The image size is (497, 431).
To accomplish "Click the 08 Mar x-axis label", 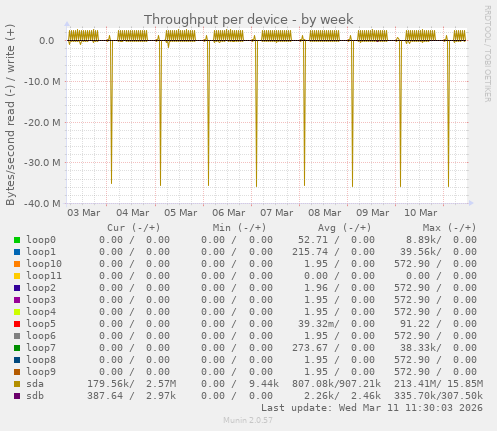I will click(x=325, y=213).
